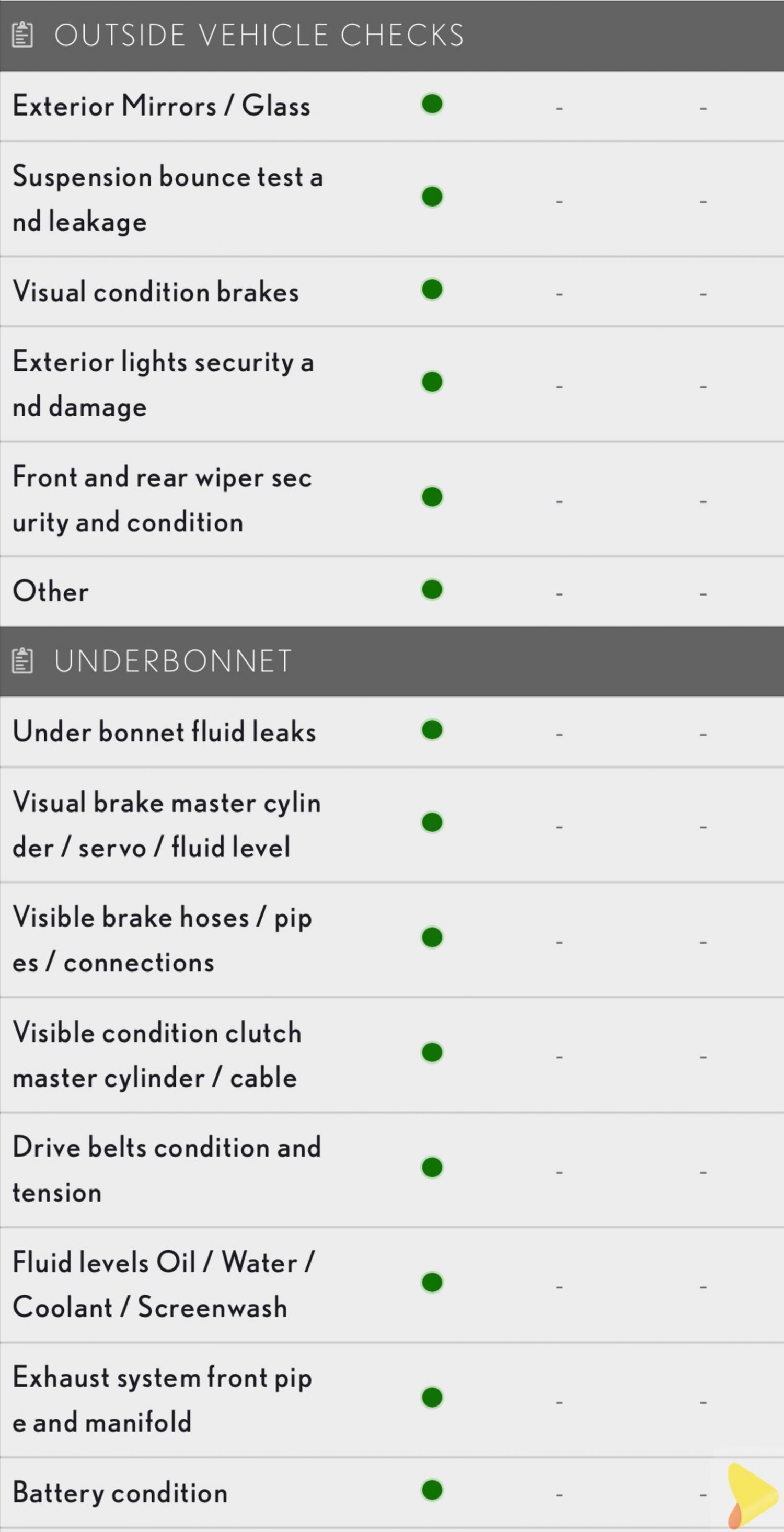
Task: Select the Fluid levels Oil / Water item
Action: 391,1285
